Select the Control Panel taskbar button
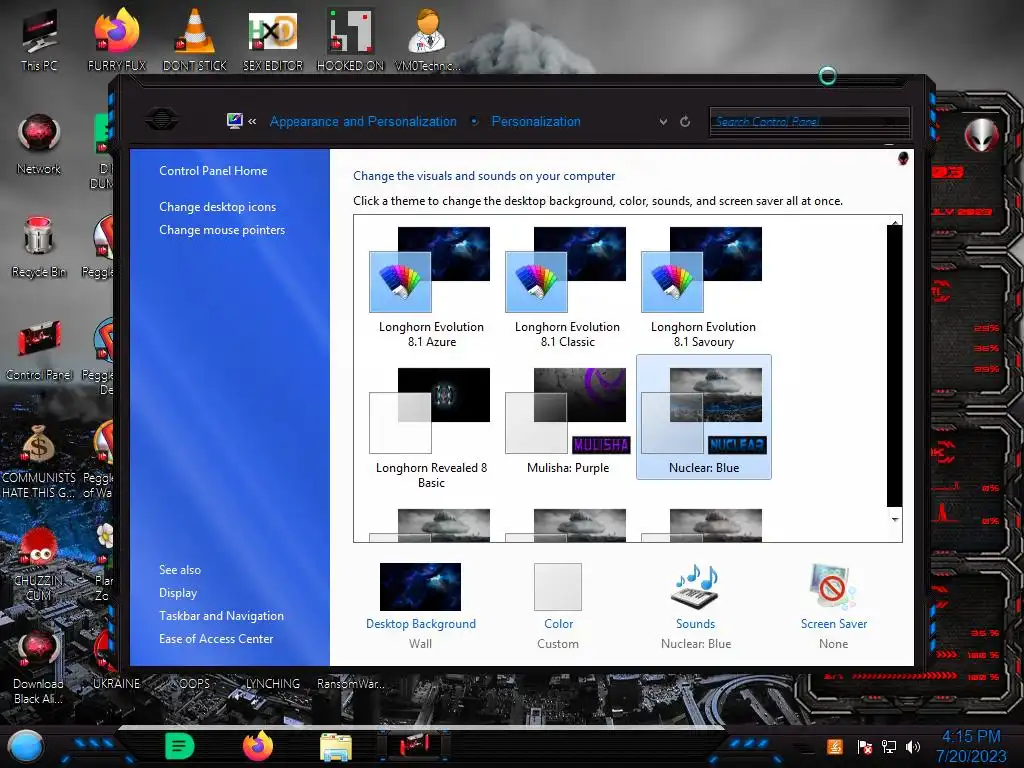 coord(414,745)
